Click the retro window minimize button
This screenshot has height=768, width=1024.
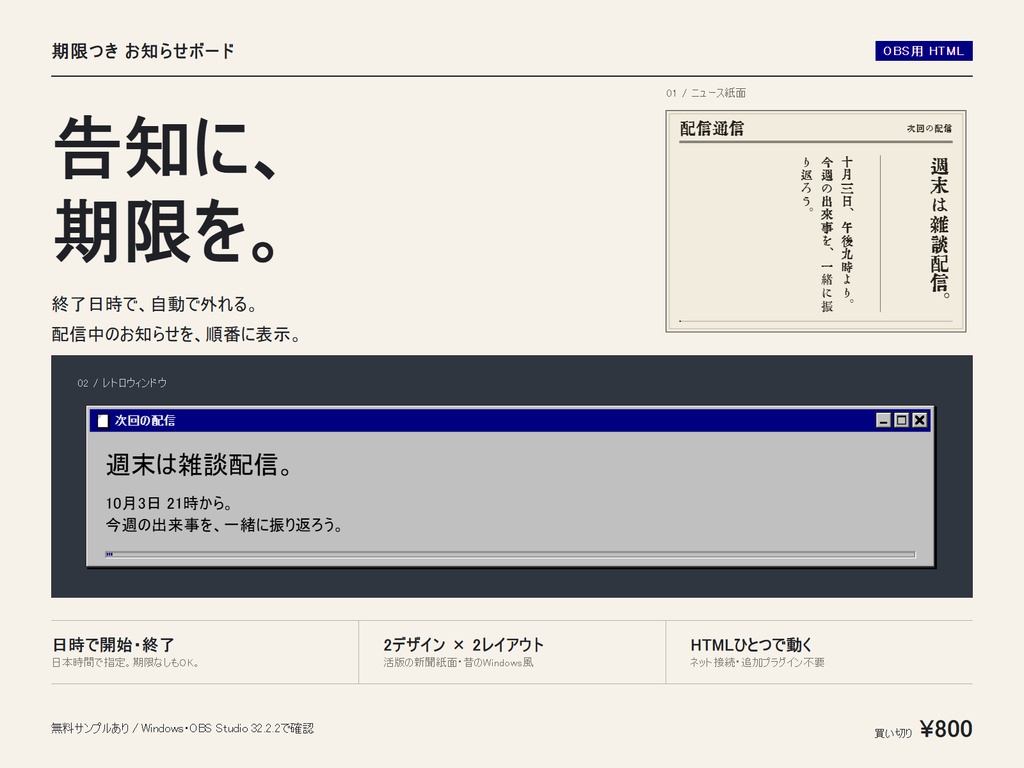point(883,420)
